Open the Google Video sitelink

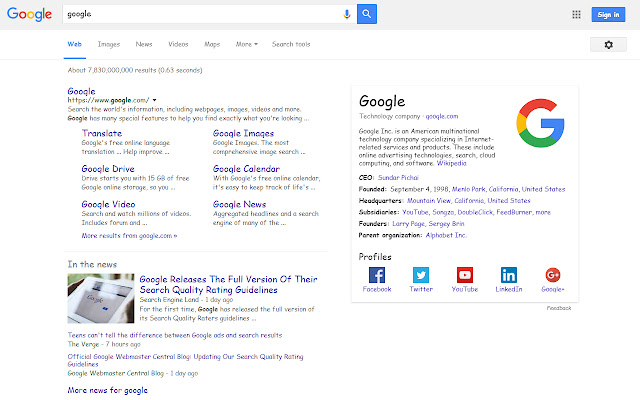click(x=108, y=204)
